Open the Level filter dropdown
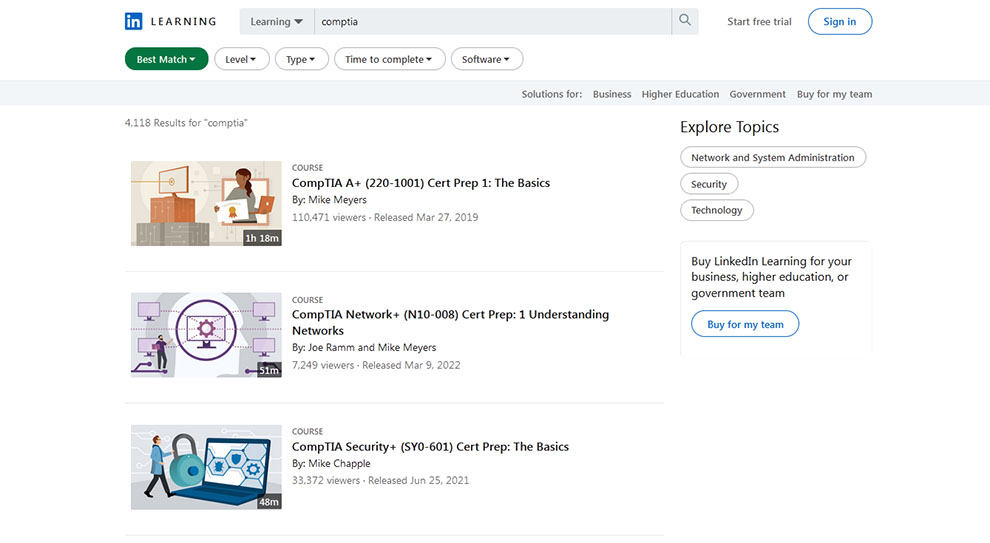Image resolution: width=990 pixels, height=543 pixels. point(241,59)
